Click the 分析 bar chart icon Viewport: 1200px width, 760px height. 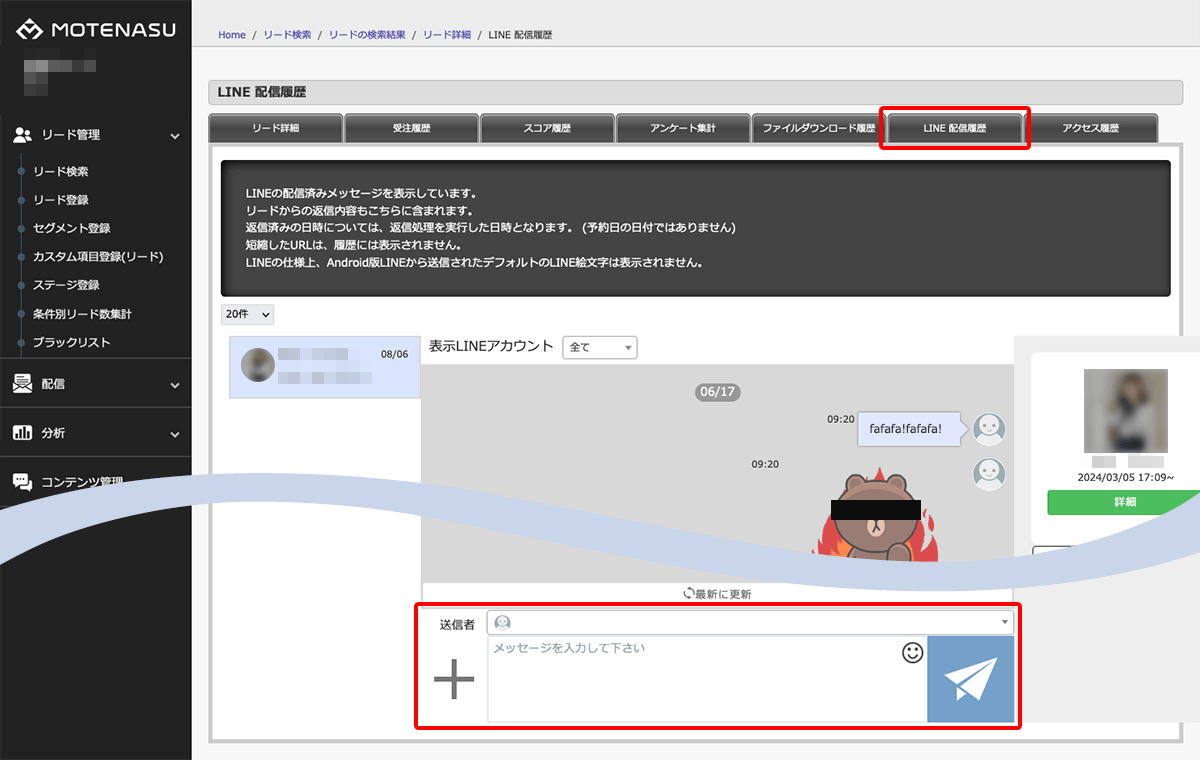(x=22, y=433)
